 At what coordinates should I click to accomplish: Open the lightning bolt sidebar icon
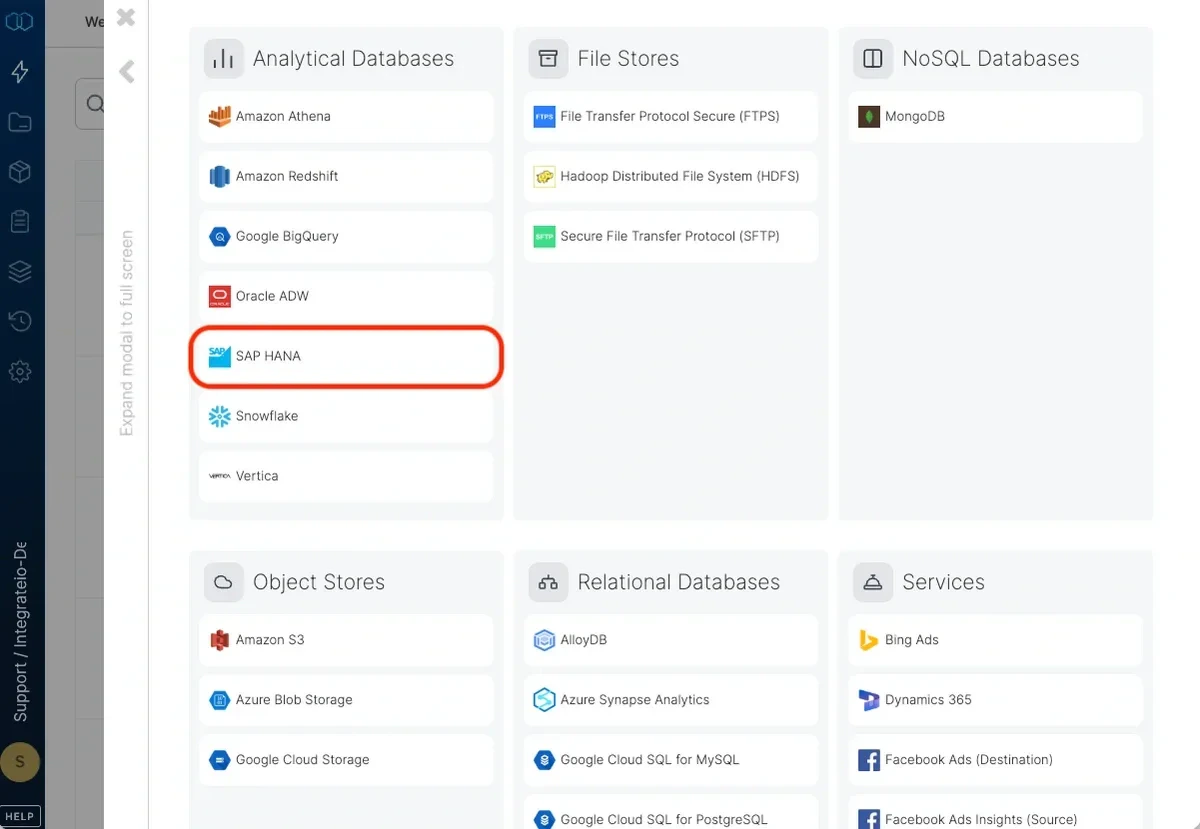20,71
